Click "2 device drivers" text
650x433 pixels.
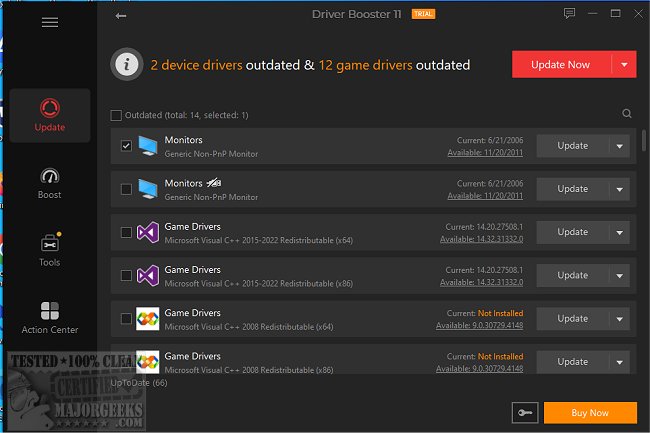(196, 65)
